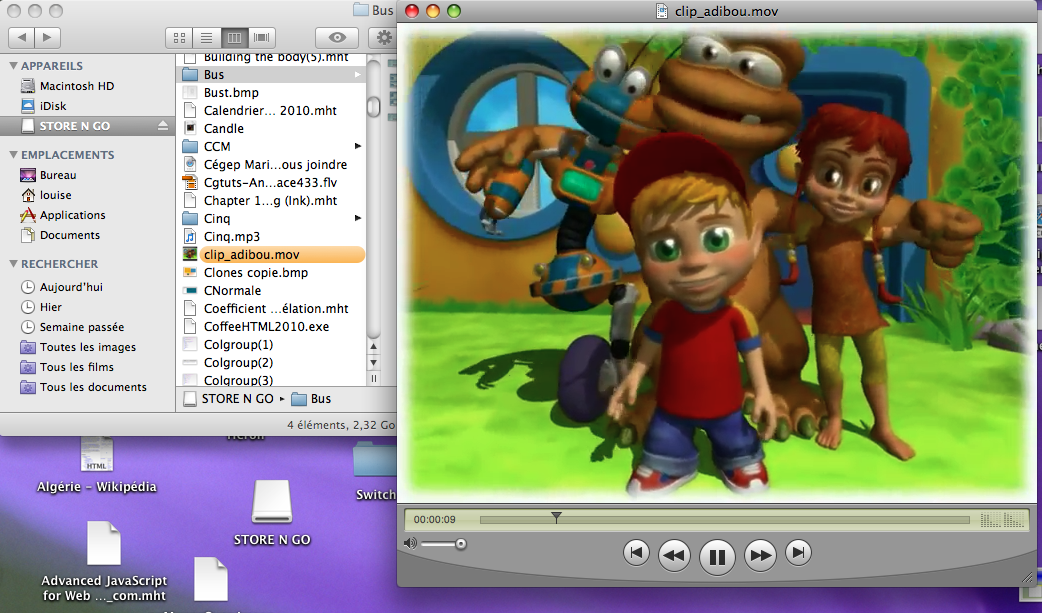Click STORE N GO in path bar

pos(229,398)
